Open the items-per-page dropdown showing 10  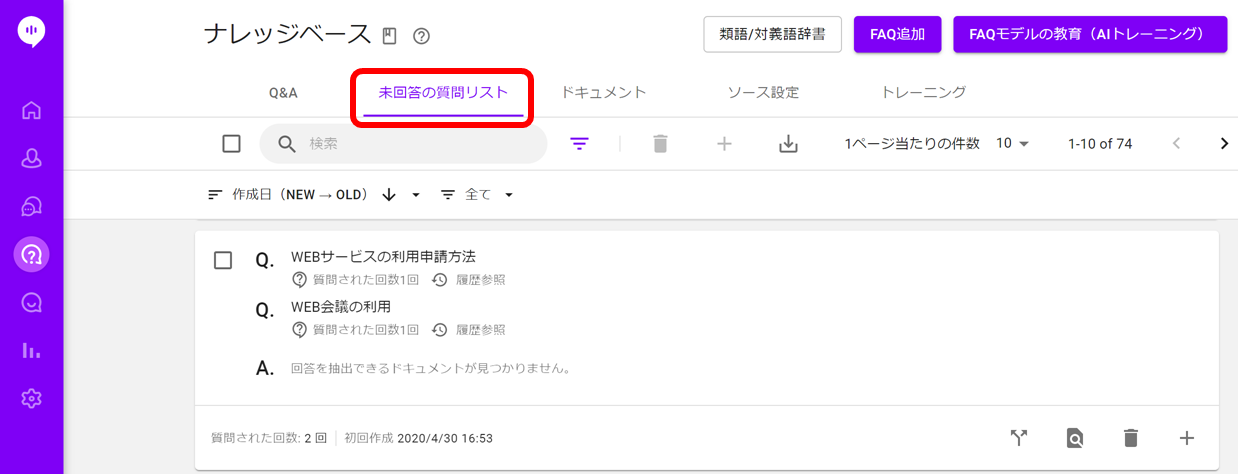click(1013, 144)
